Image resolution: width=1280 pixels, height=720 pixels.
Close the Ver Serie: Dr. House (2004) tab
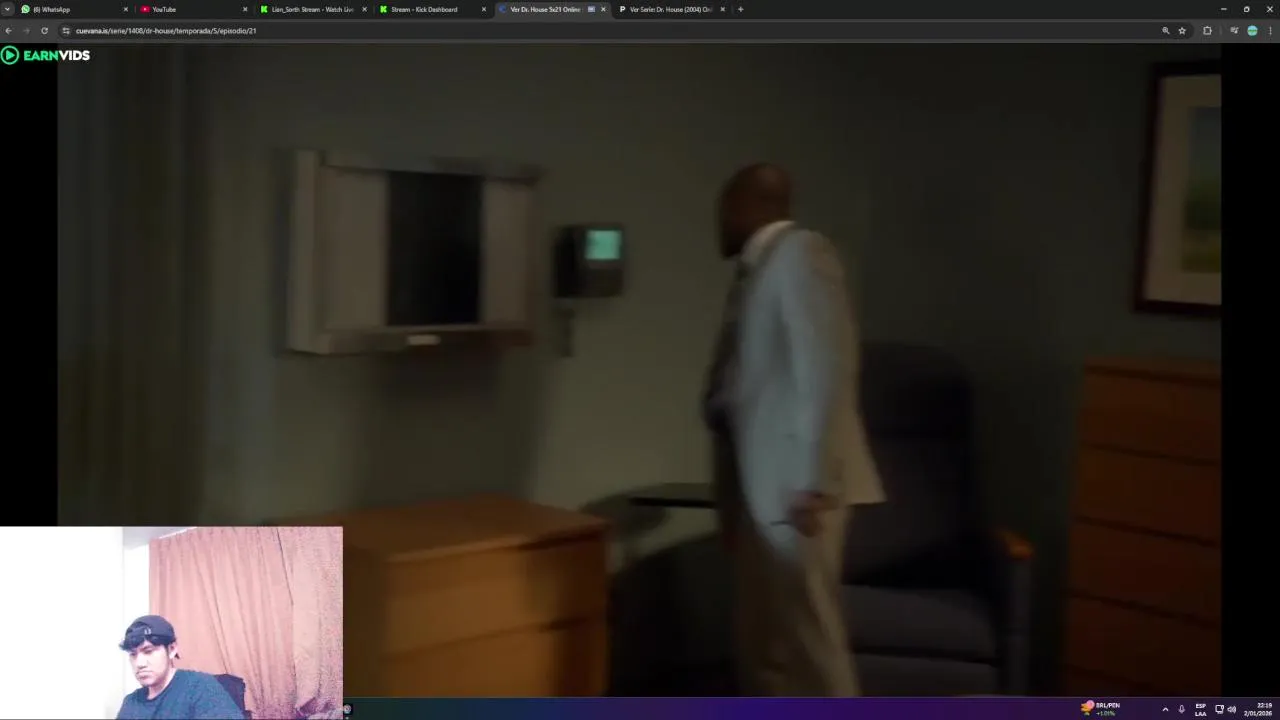tap(723, 9)
